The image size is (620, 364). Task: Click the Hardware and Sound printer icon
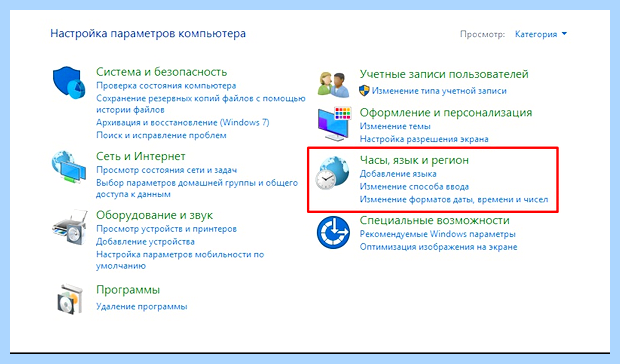click(x=70, y=228)
